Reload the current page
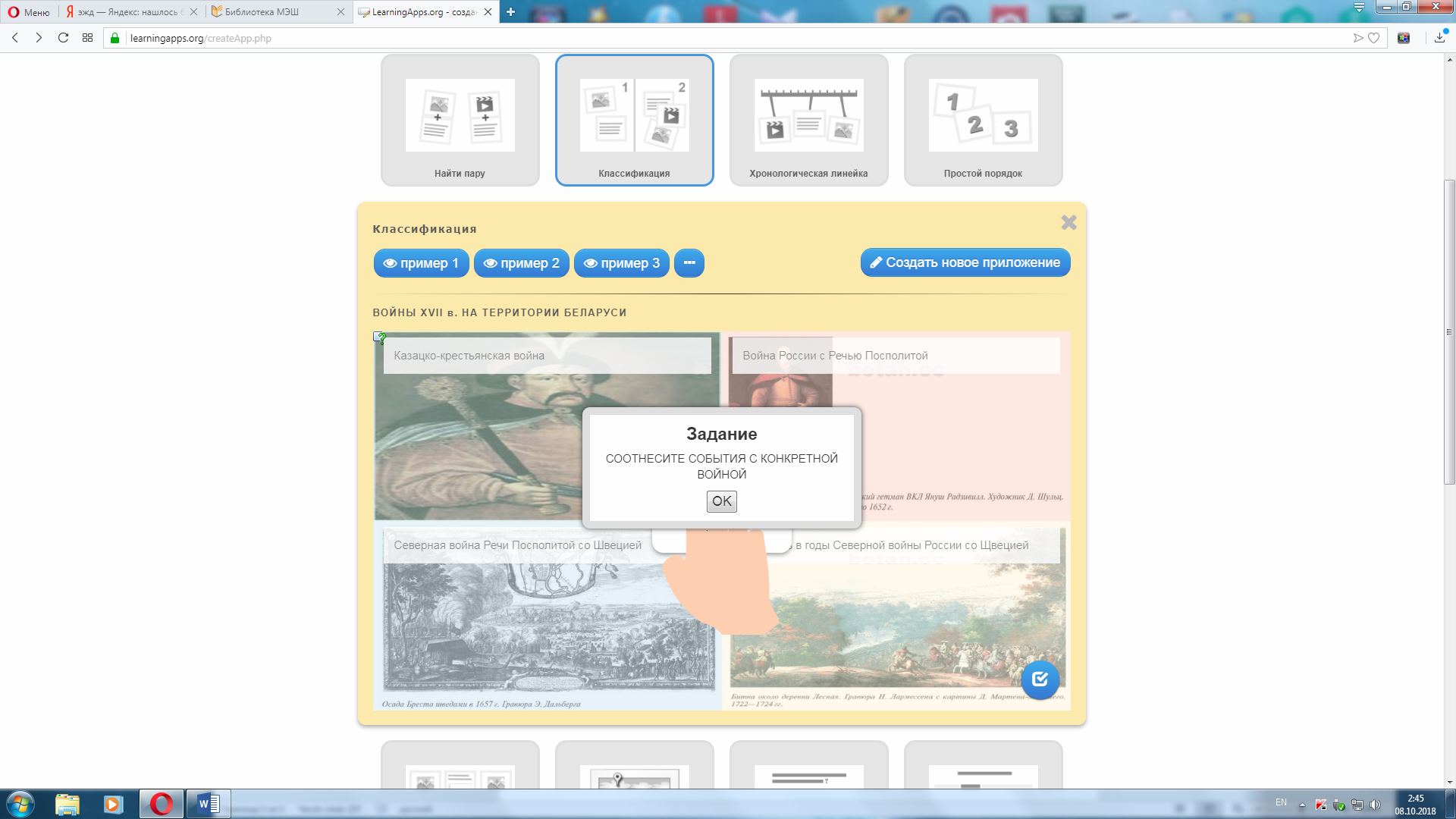Screen dimensions: 1456x819 (x=63, y=38)
